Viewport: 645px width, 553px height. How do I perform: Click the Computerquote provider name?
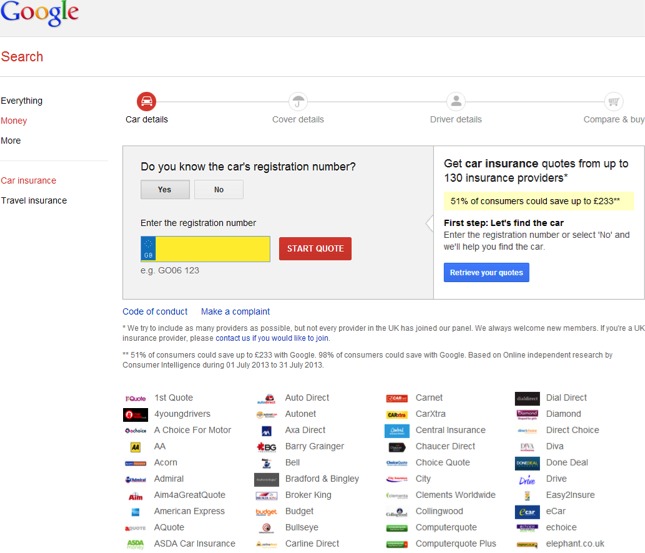click(x=446, y=527)
